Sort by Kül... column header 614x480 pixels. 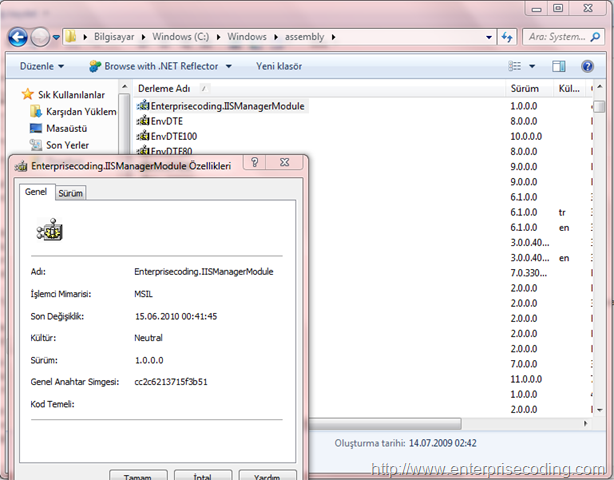569,89
